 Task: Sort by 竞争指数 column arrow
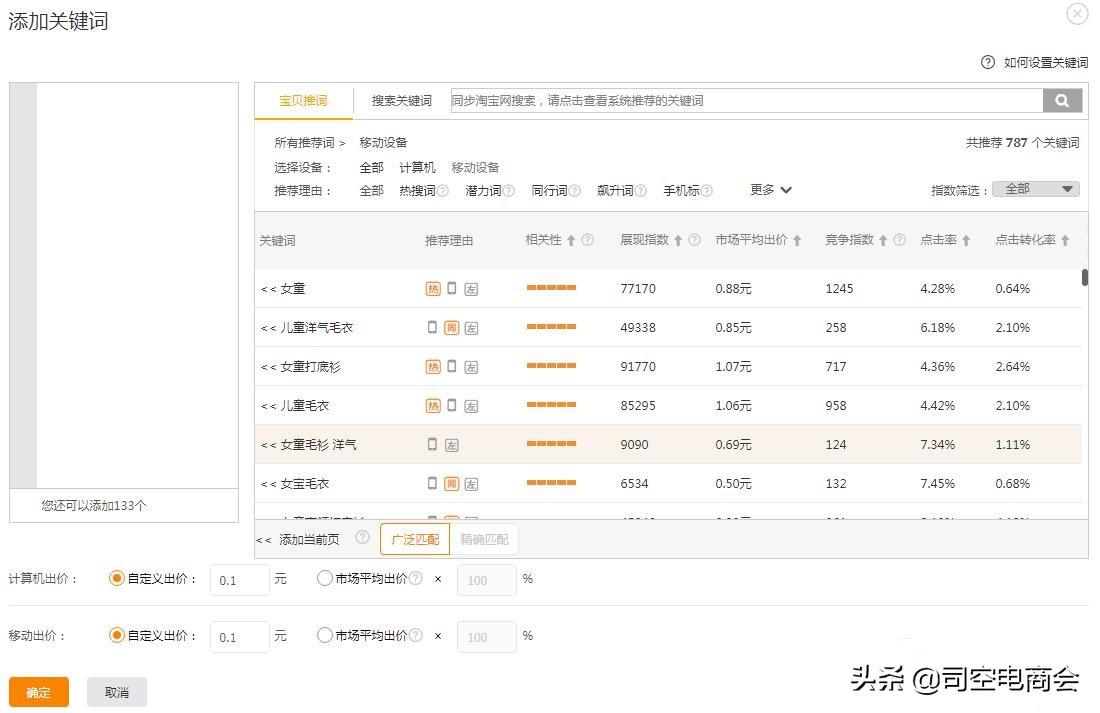883,241
